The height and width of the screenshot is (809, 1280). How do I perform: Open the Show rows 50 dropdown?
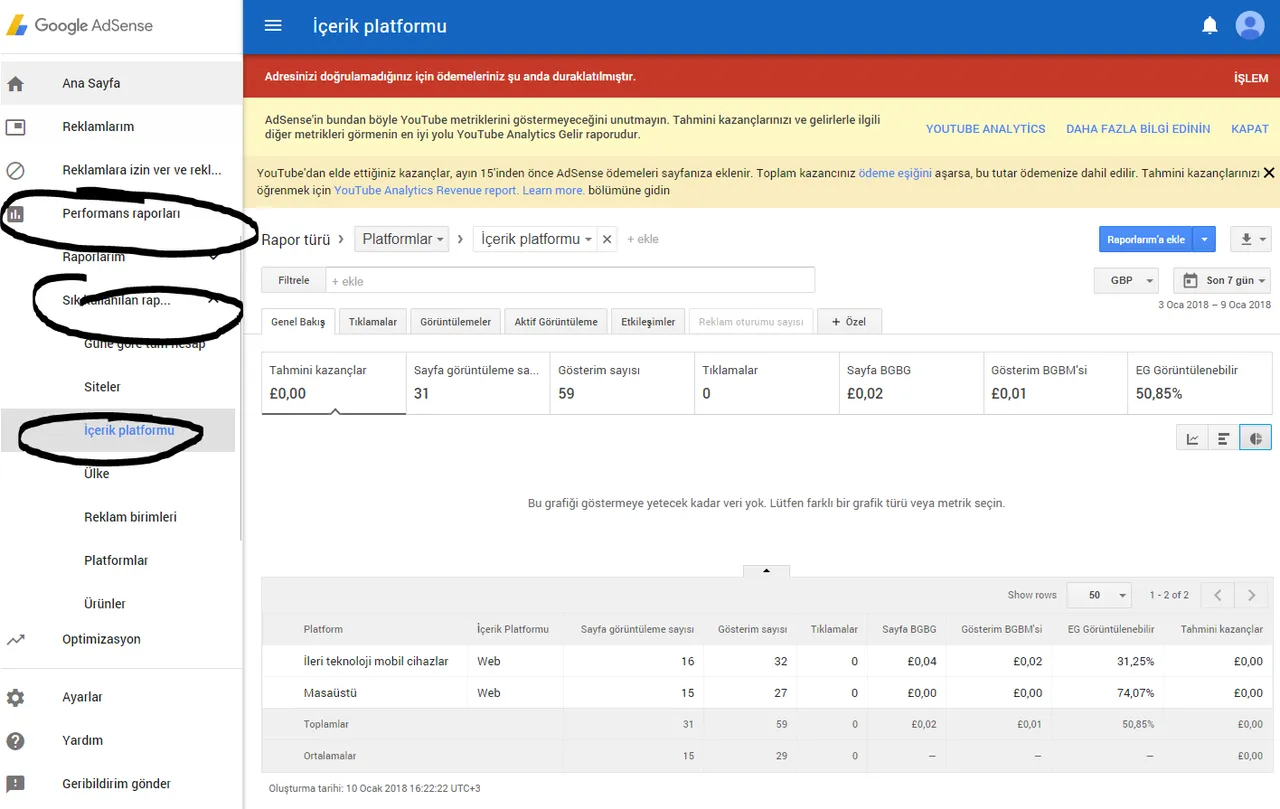click(x=1099, y=595)
